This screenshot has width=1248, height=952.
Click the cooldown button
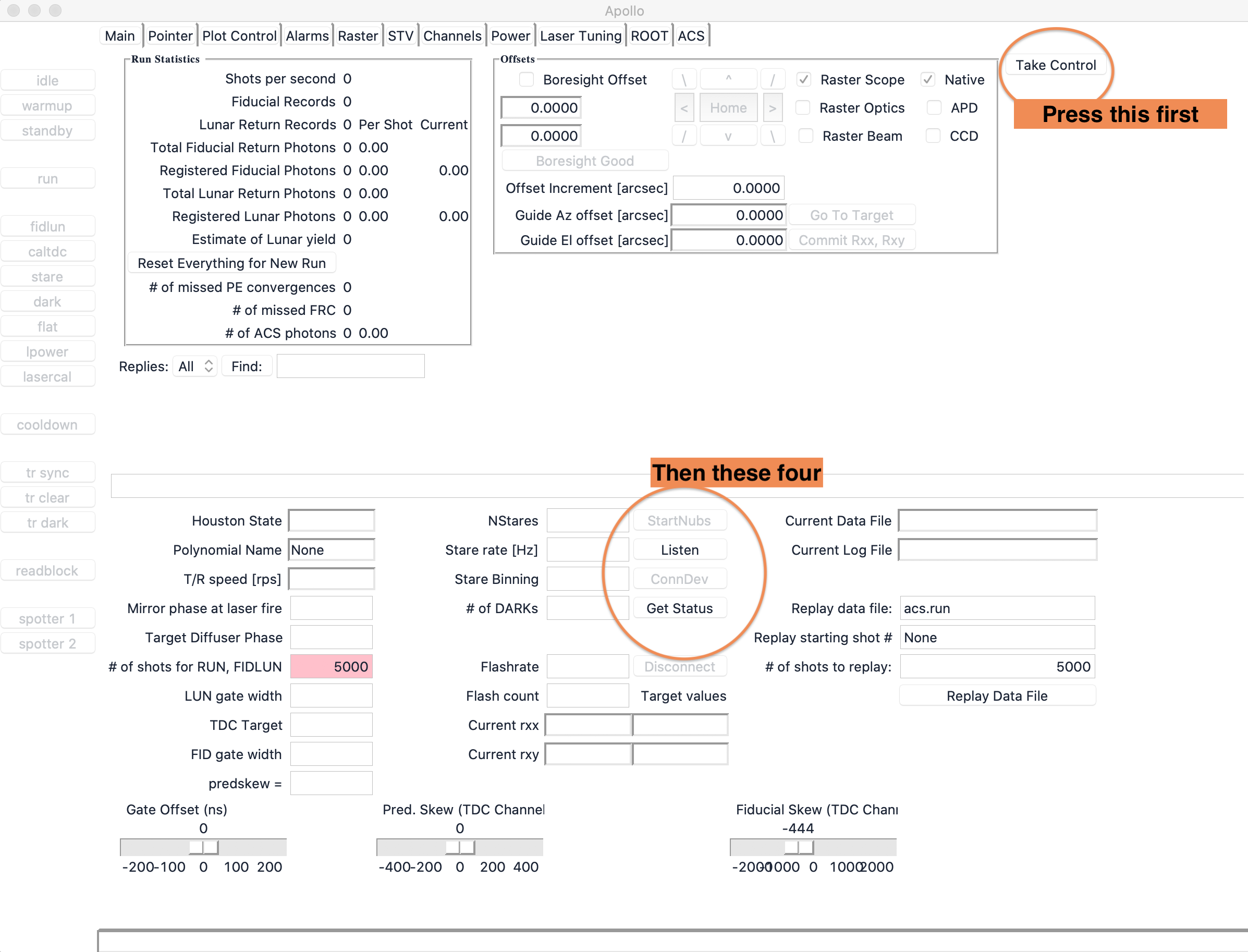click(x=47, y=424)
